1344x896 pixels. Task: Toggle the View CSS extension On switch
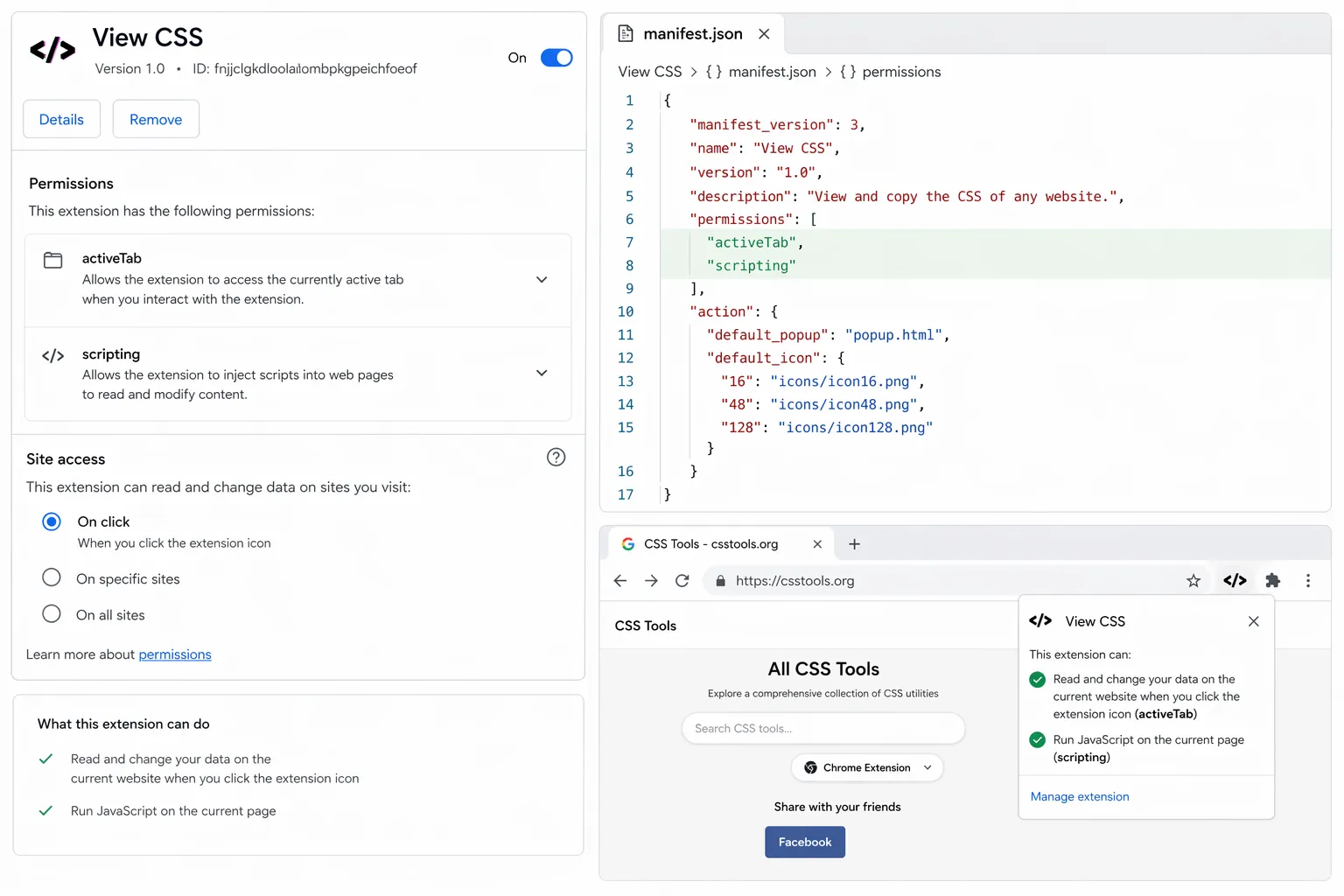point(556,58)
